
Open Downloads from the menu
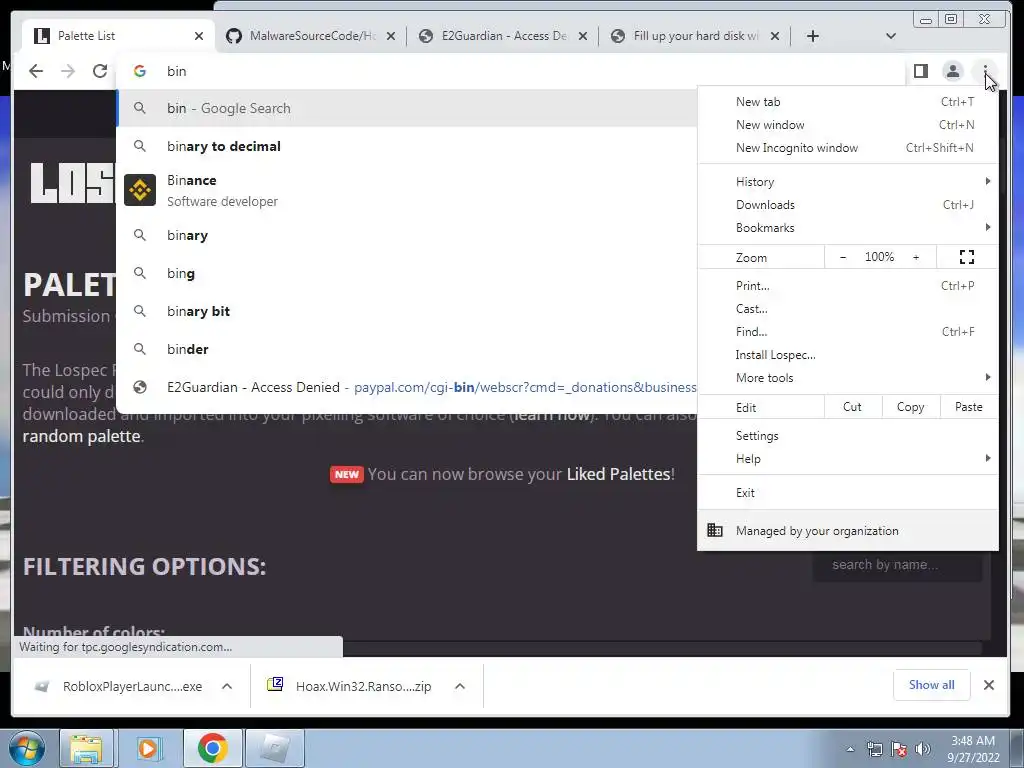pyautogui.click(x=848, y=204)
